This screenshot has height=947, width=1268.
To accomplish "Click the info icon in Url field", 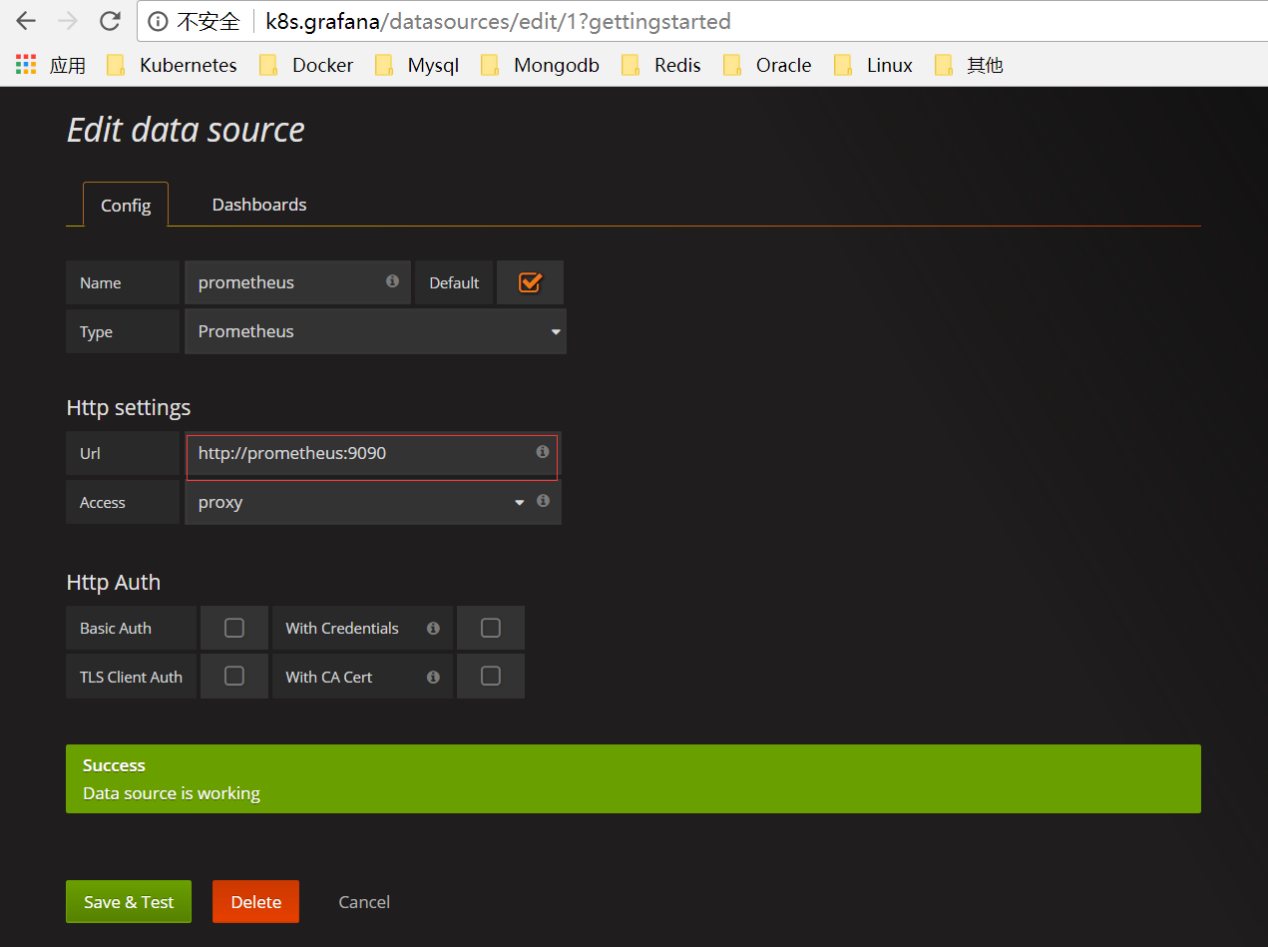I will click(x=542, y=452).
